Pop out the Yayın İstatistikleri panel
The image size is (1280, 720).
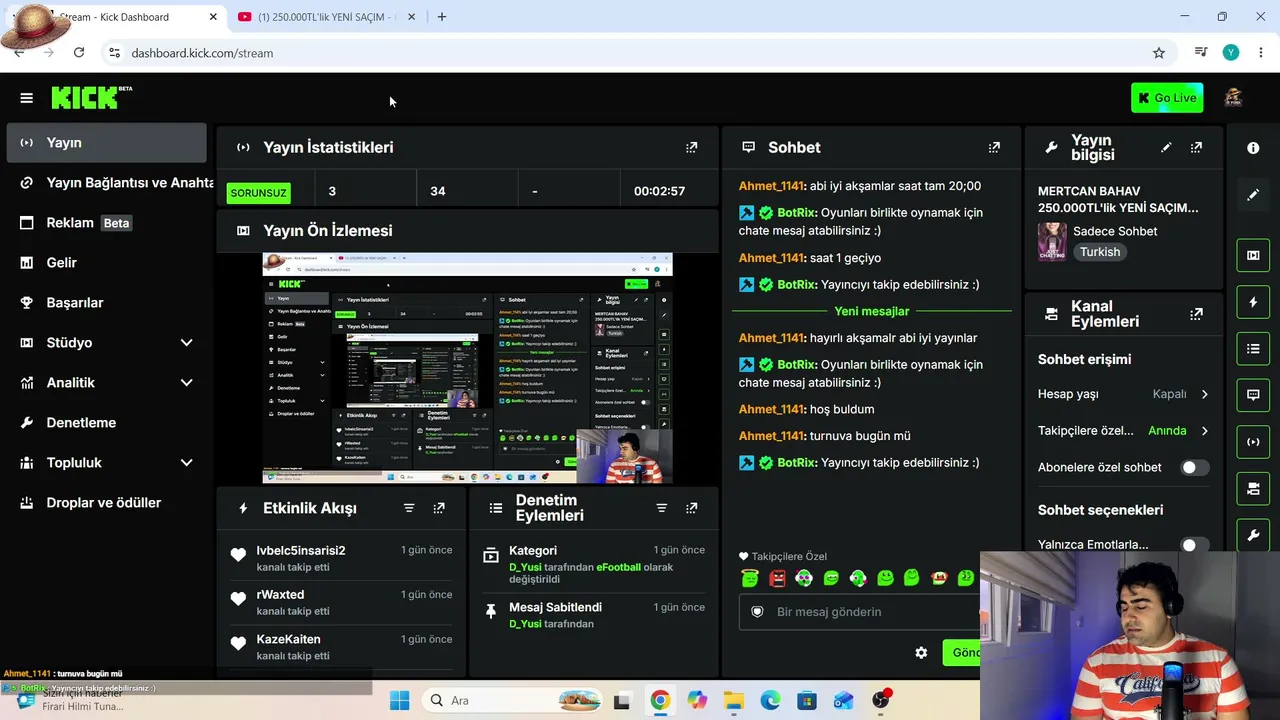coord(691,147)
